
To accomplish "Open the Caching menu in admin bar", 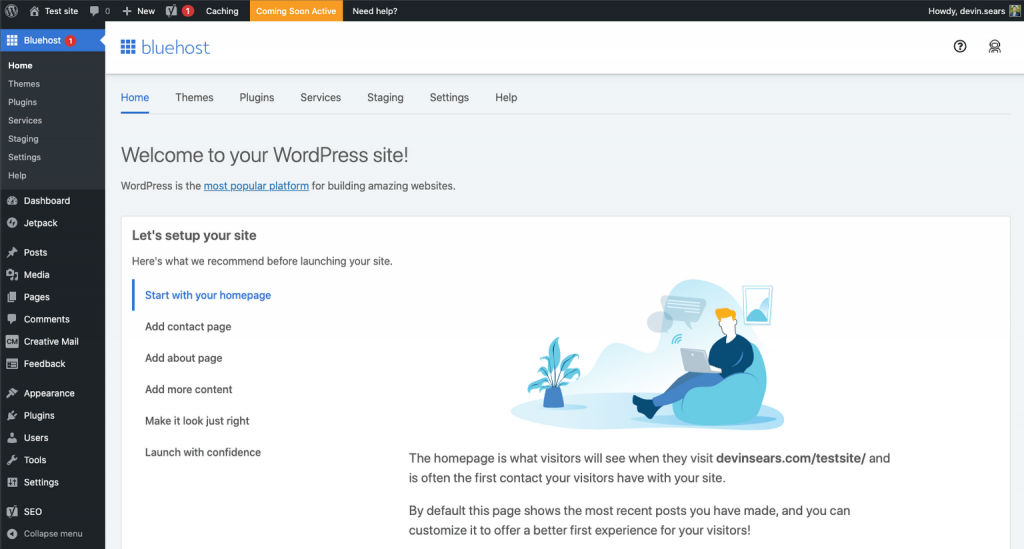I will coord(222,10).
